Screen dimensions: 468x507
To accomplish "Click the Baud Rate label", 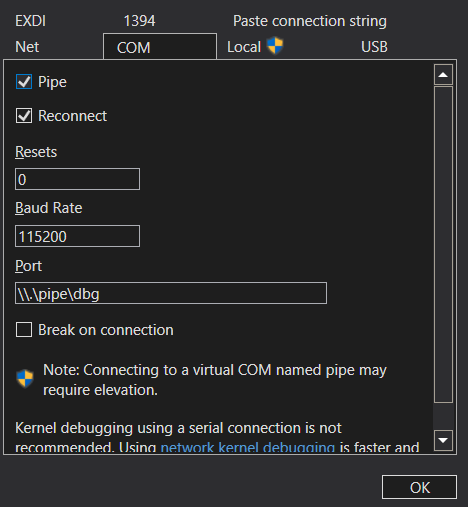I will pos(49,208).
